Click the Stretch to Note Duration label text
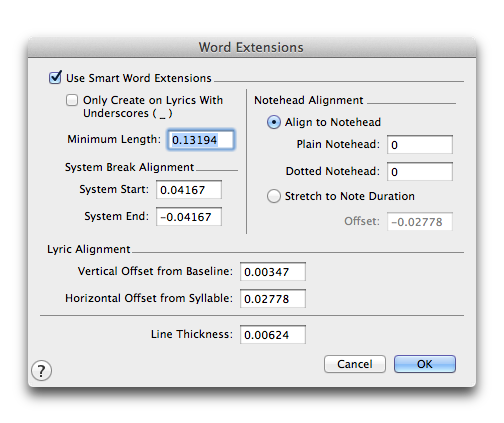Image resolution: width=504 pixels, height=423 pixels. click(350, 196)
